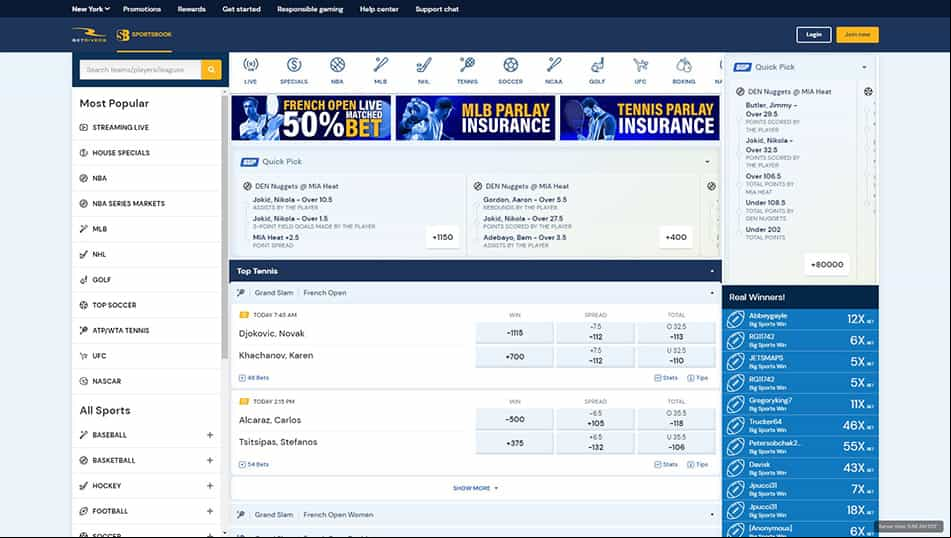This screenshot has height=538, width=951.
Task: Click the orange search magnifier button
Action: pyautogui.click(x=211, y=70)
